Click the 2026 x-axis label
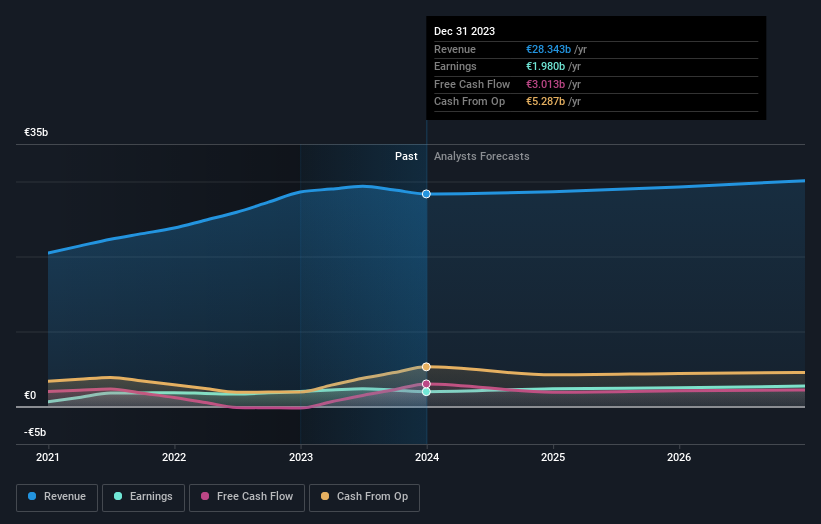This screenshot has width=821, height=524. point(679,457)
